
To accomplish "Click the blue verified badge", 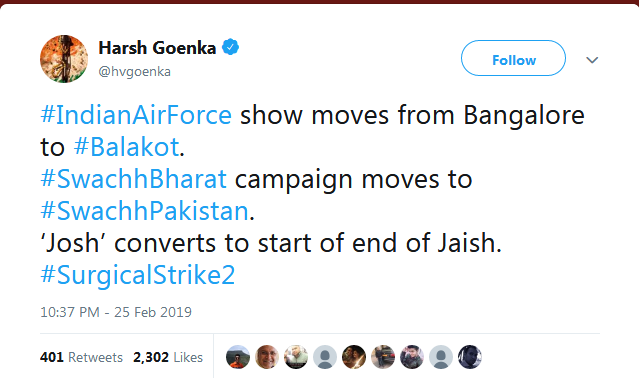I will (230, 47).
